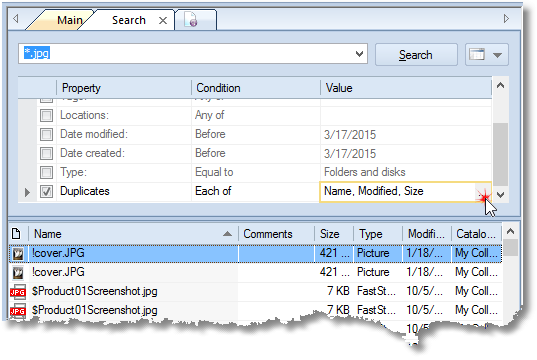
Task: Enable the Date created checkbox
Action: (47, 153)
